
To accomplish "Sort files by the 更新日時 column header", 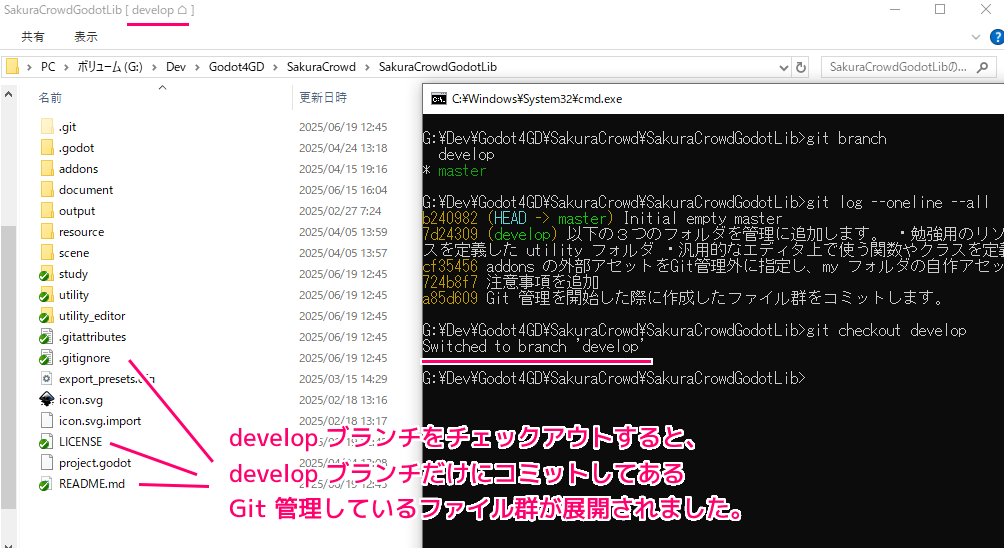I will pyautogui.click(x=324, y=97).
